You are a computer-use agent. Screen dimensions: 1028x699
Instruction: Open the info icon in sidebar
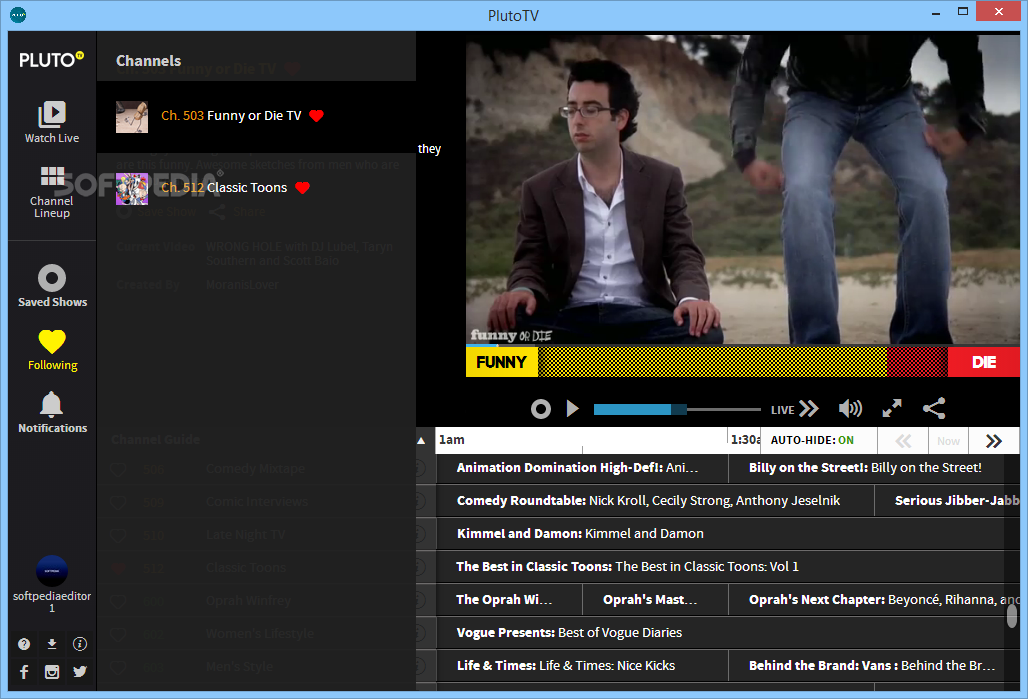coord(80,644)
